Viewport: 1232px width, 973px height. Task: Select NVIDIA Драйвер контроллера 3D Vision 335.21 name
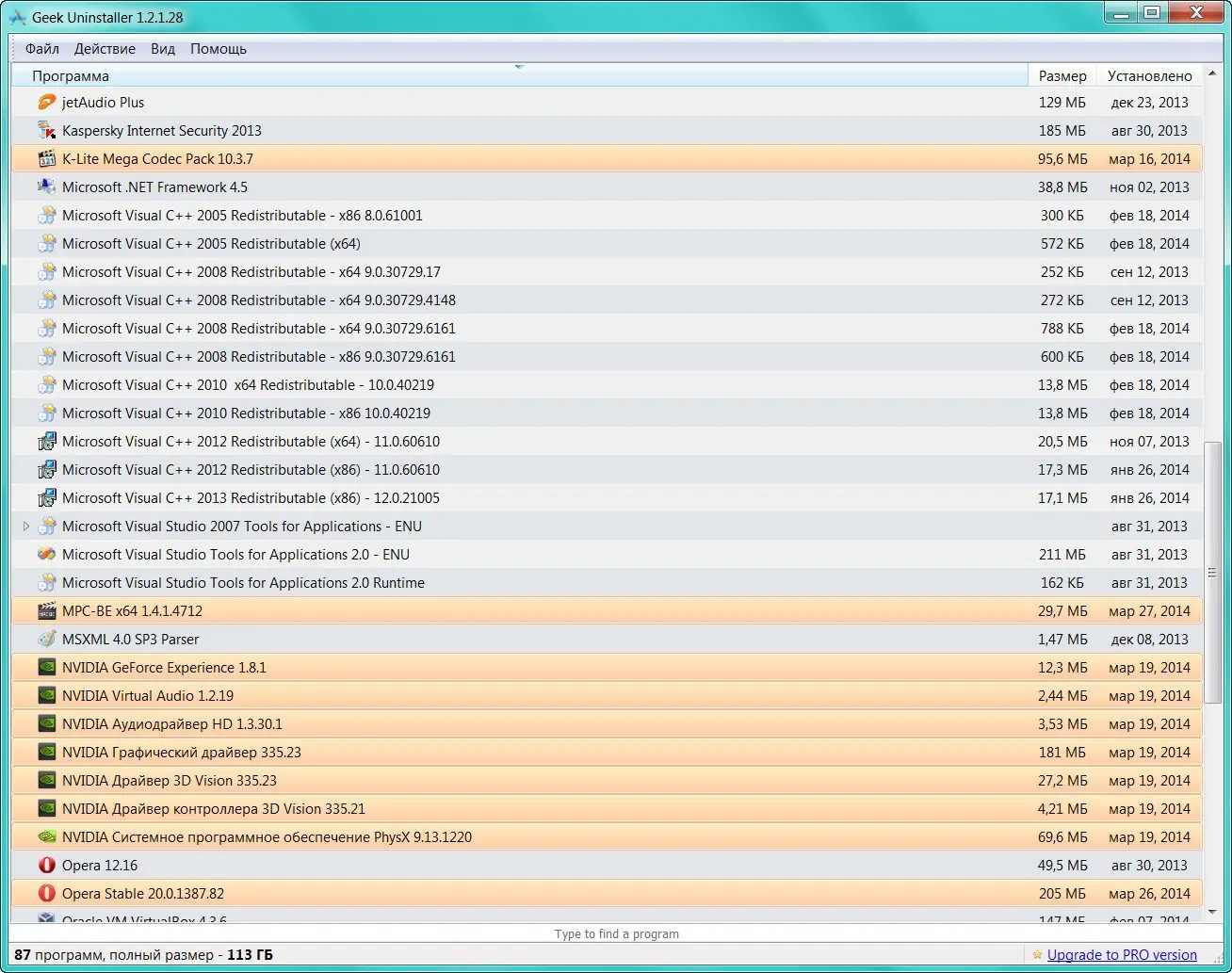coord(213,808)
